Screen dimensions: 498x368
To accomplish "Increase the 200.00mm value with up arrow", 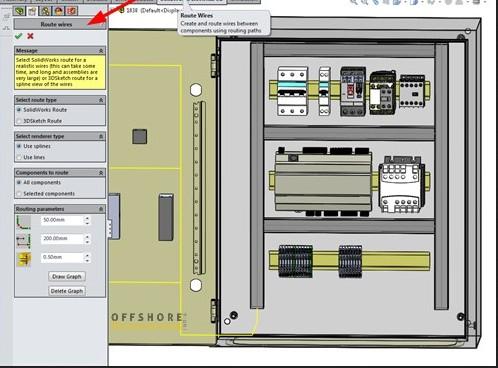I will [87, 236].
